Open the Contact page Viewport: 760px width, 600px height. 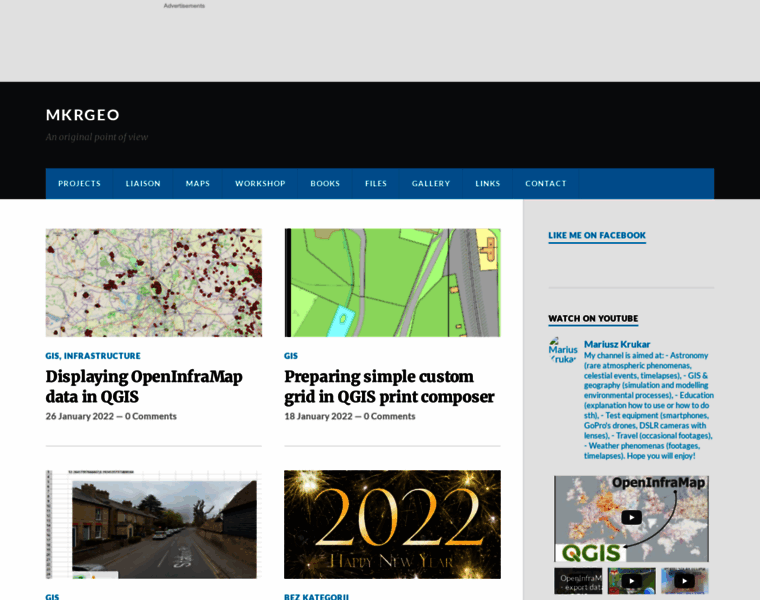click(x=546, y=184)
